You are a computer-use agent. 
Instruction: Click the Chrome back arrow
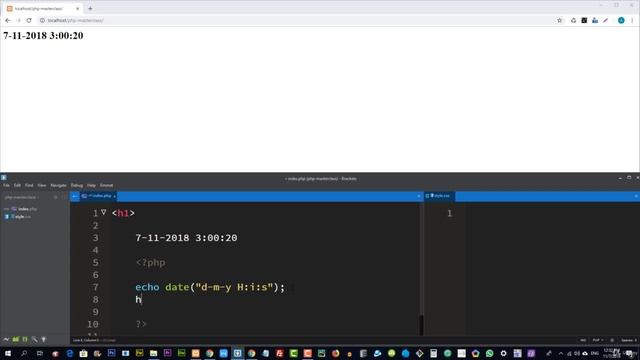pos(8,20)
